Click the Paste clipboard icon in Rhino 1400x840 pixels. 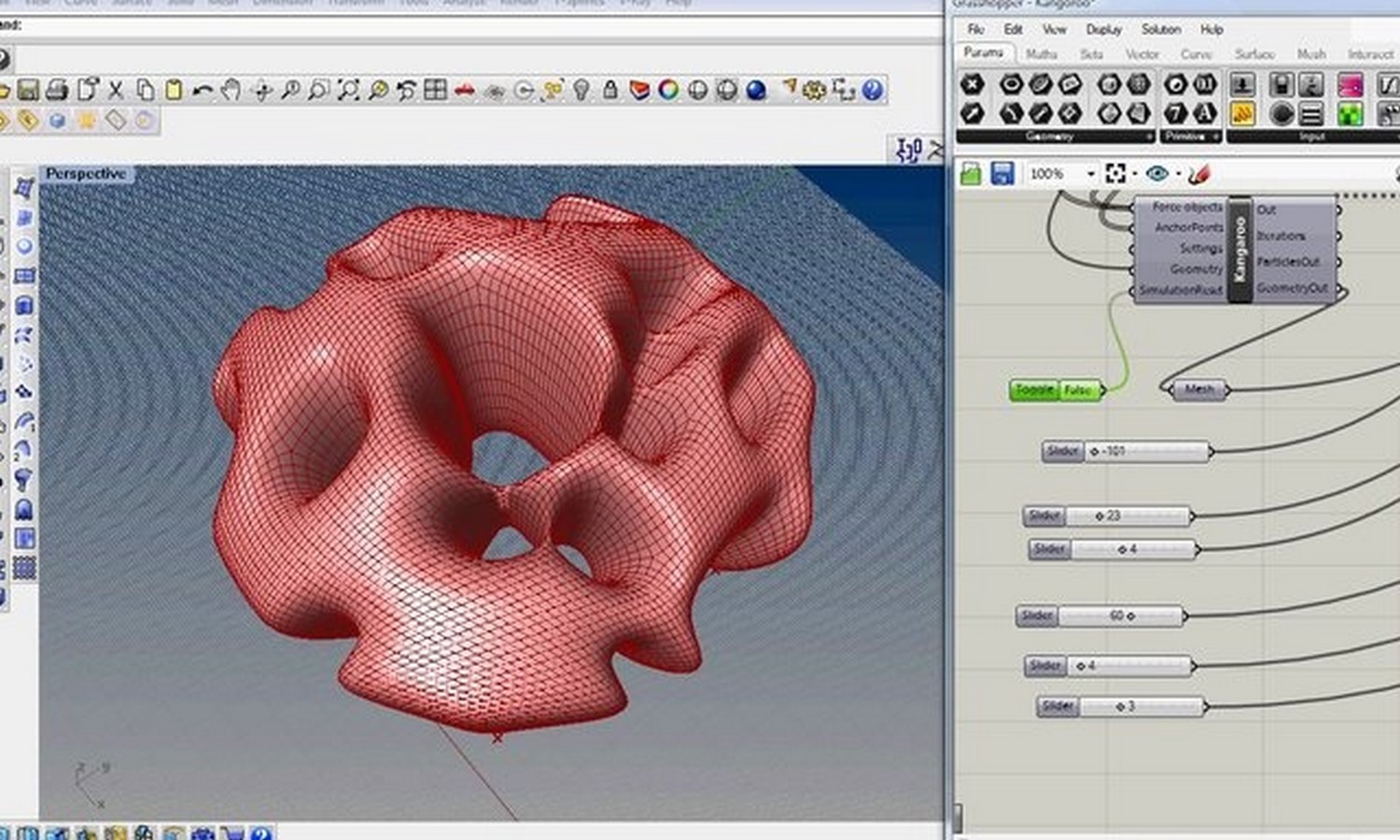point(174,90)
